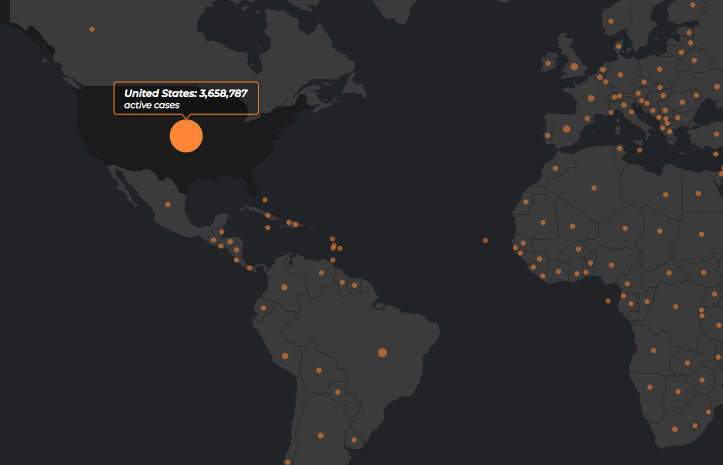Click the Morocco case marker
The height and width of the screenshot is (465, 723).
(x=555, y=169)
